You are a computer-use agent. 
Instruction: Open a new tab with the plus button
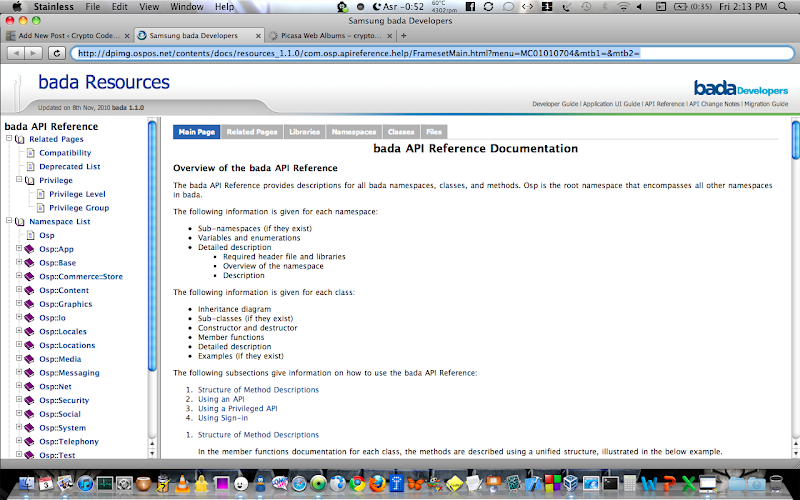(x=404, y=36)
